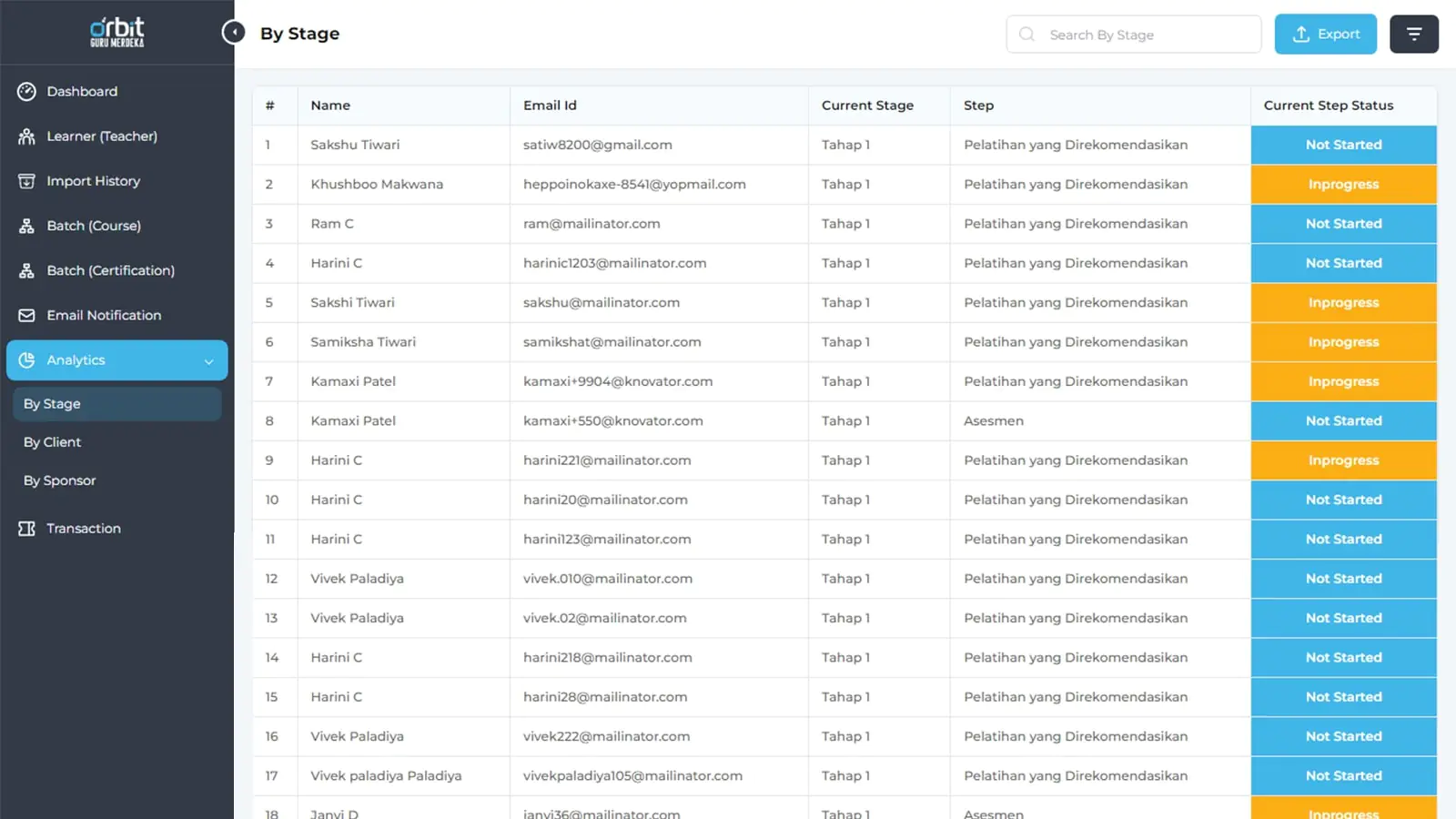Click email harini28@mailinator.com

tap(605, 697)
